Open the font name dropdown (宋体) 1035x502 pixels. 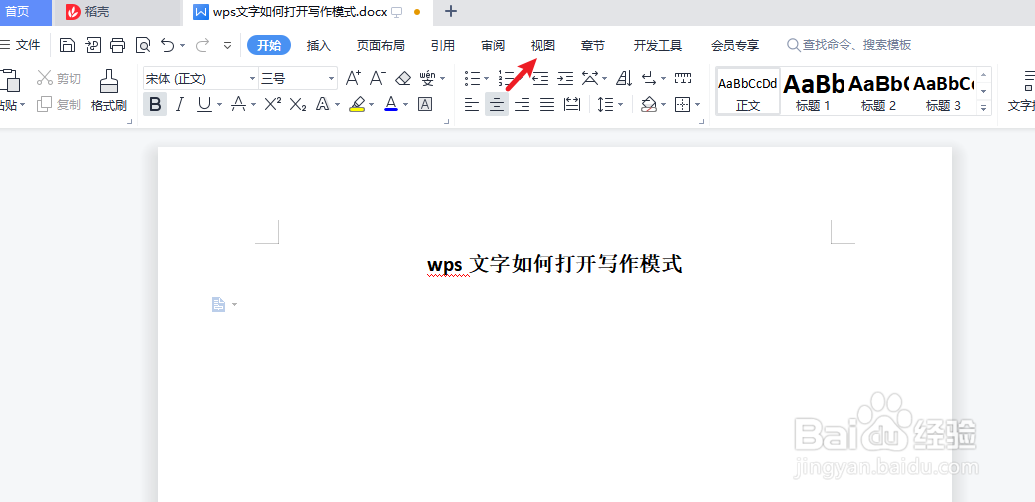tap(252, 78)
